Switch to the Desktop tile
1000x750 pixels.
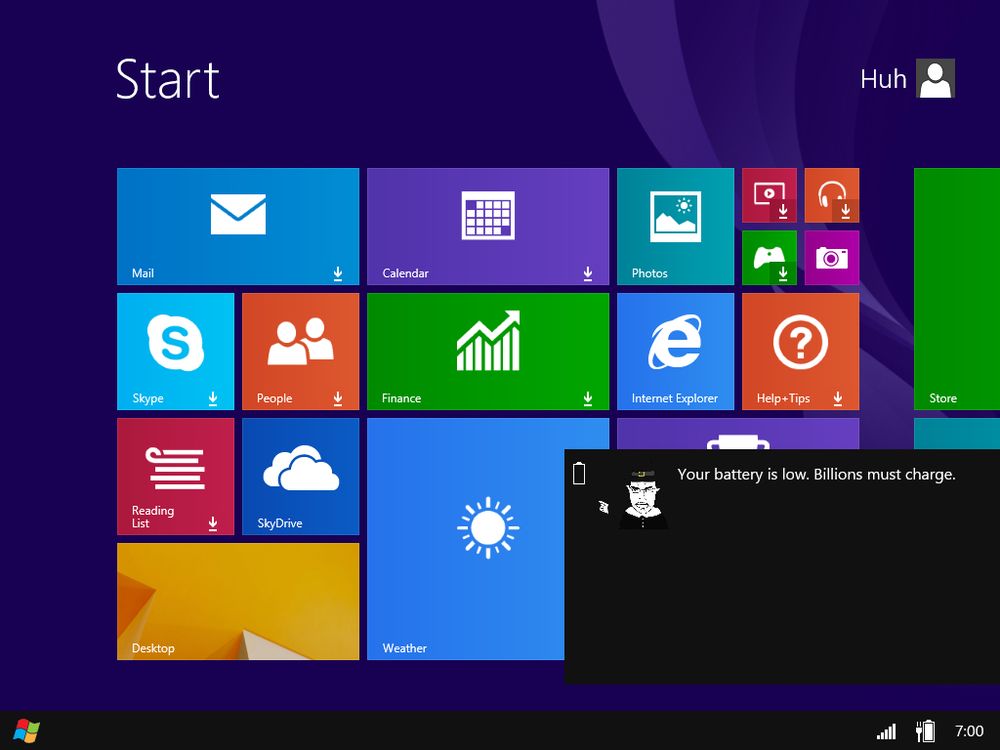[x=238, y=600]
